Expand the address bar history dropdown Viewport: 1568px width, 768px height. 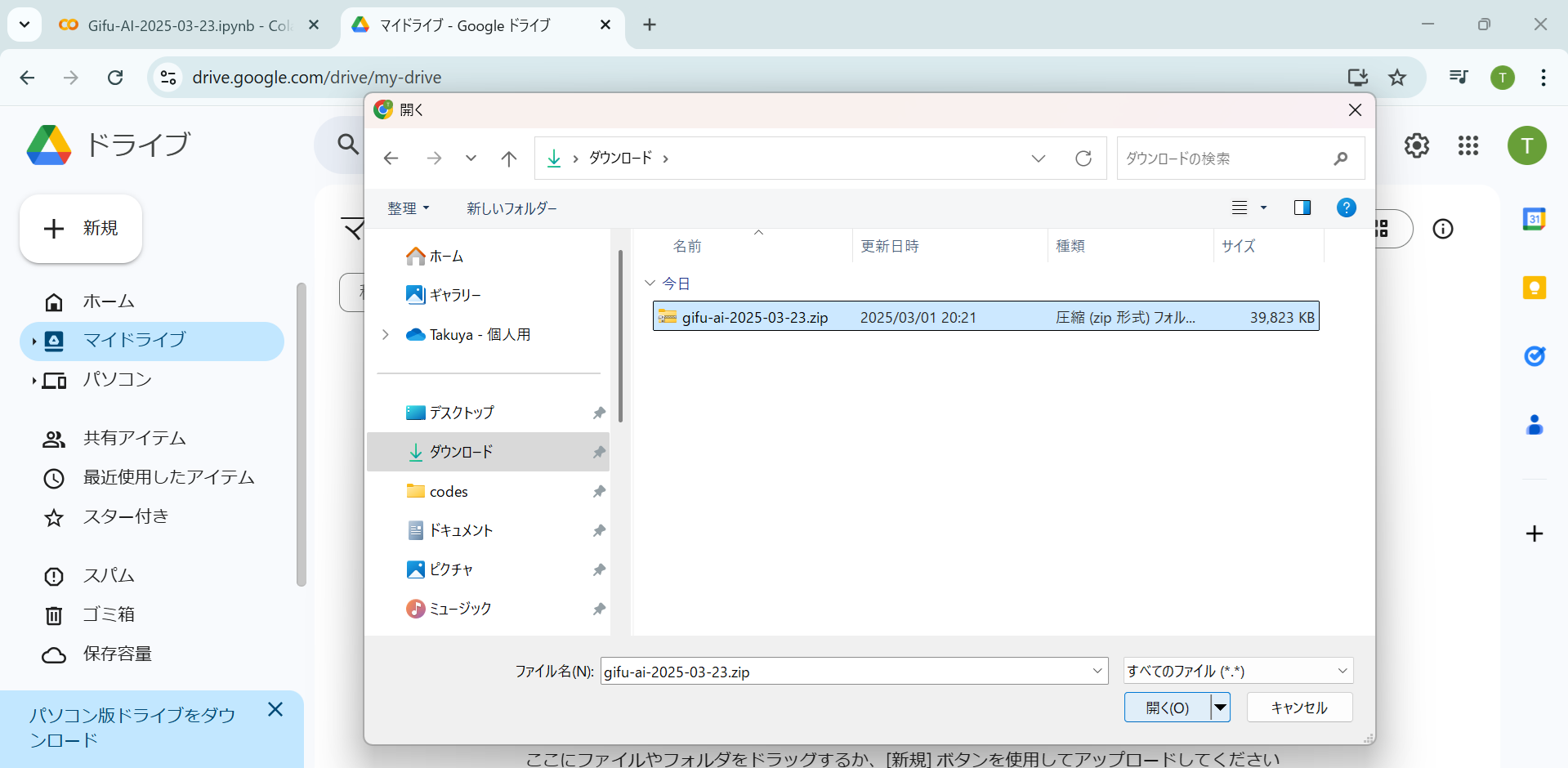coord(1038,159)
